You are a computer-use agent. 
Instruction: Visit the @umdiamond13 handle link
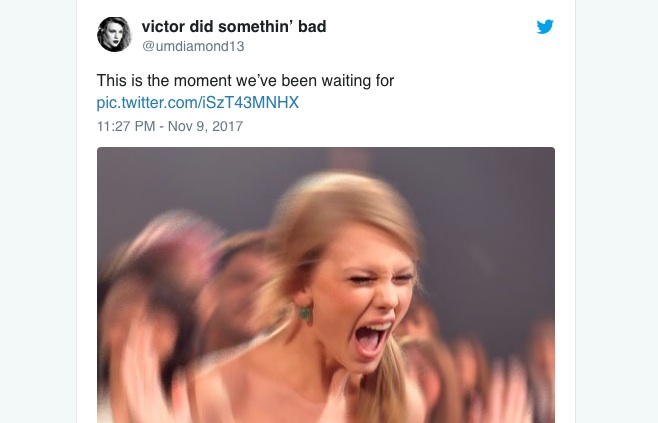click(193, 46)
